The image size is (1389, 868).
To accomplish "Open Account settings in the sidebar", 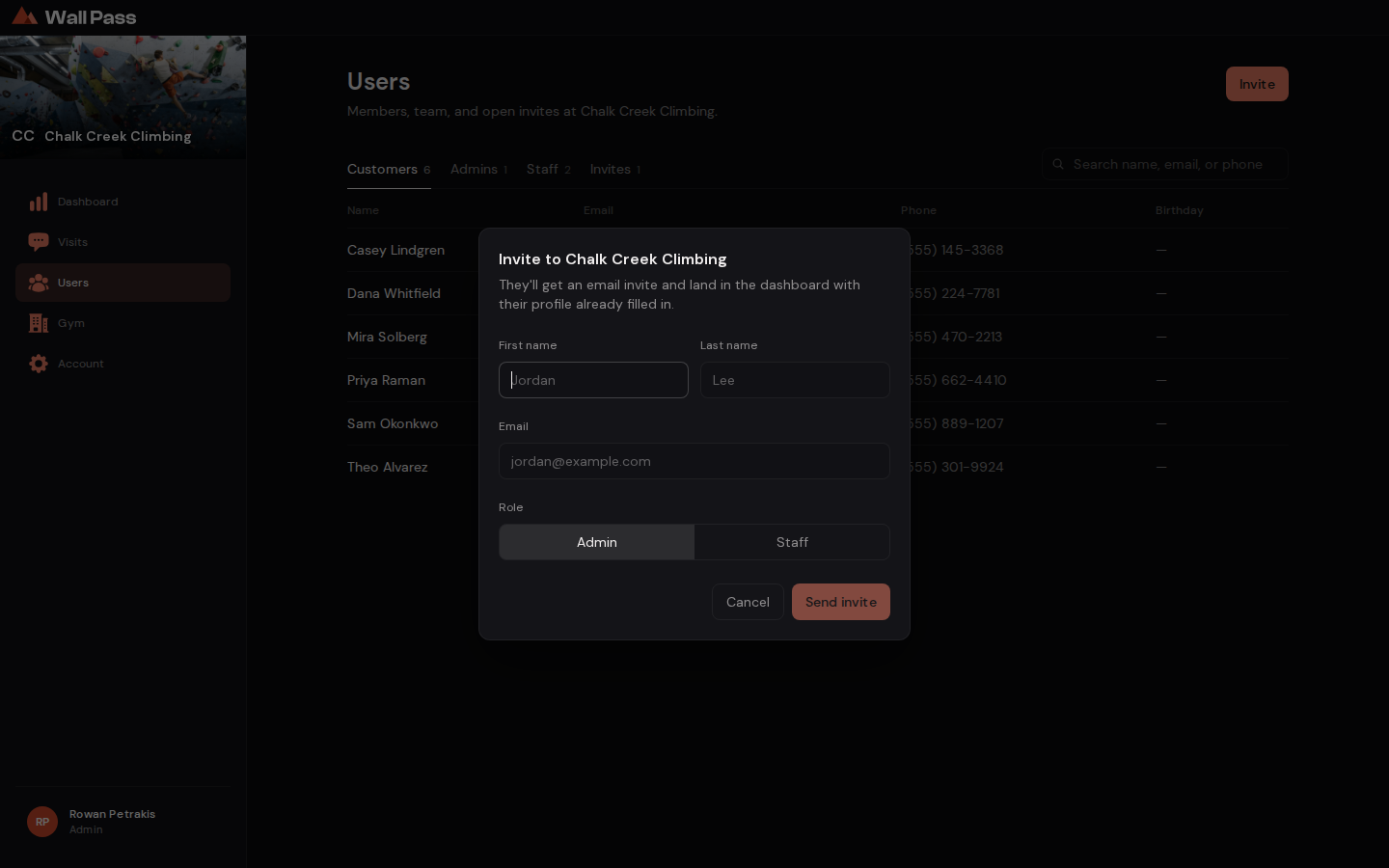I will click(x=123, y=364).
